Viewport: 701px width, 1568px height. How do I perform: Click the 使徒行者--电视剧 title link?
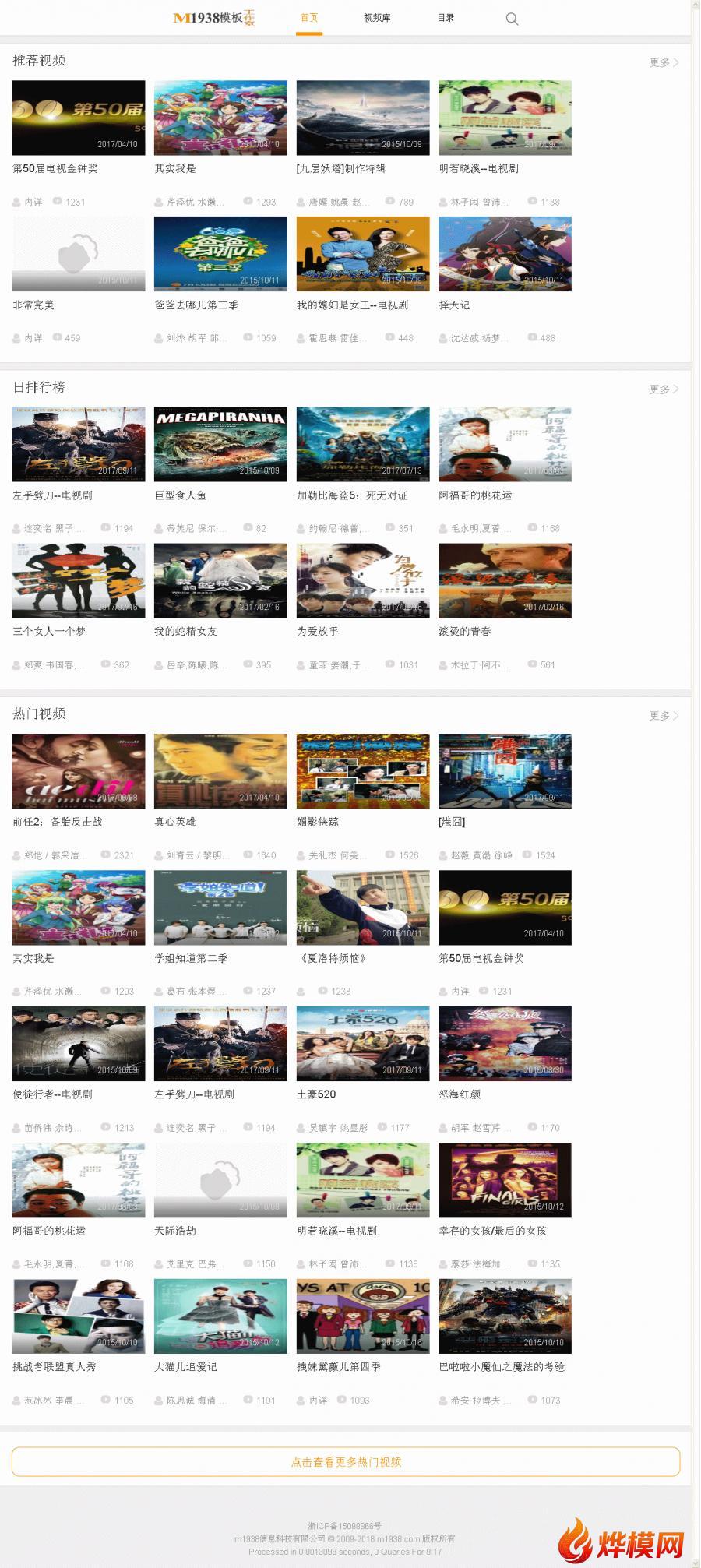(x=52, y=1094)
